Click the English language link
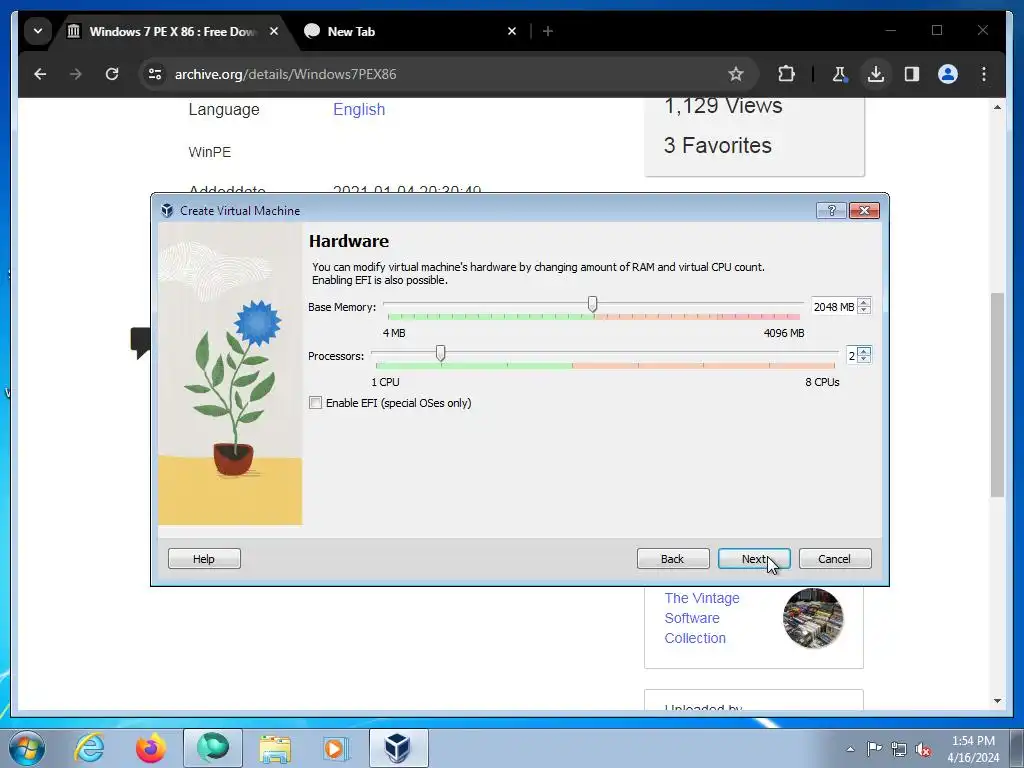1024x768 pixels. pos(359,109)
